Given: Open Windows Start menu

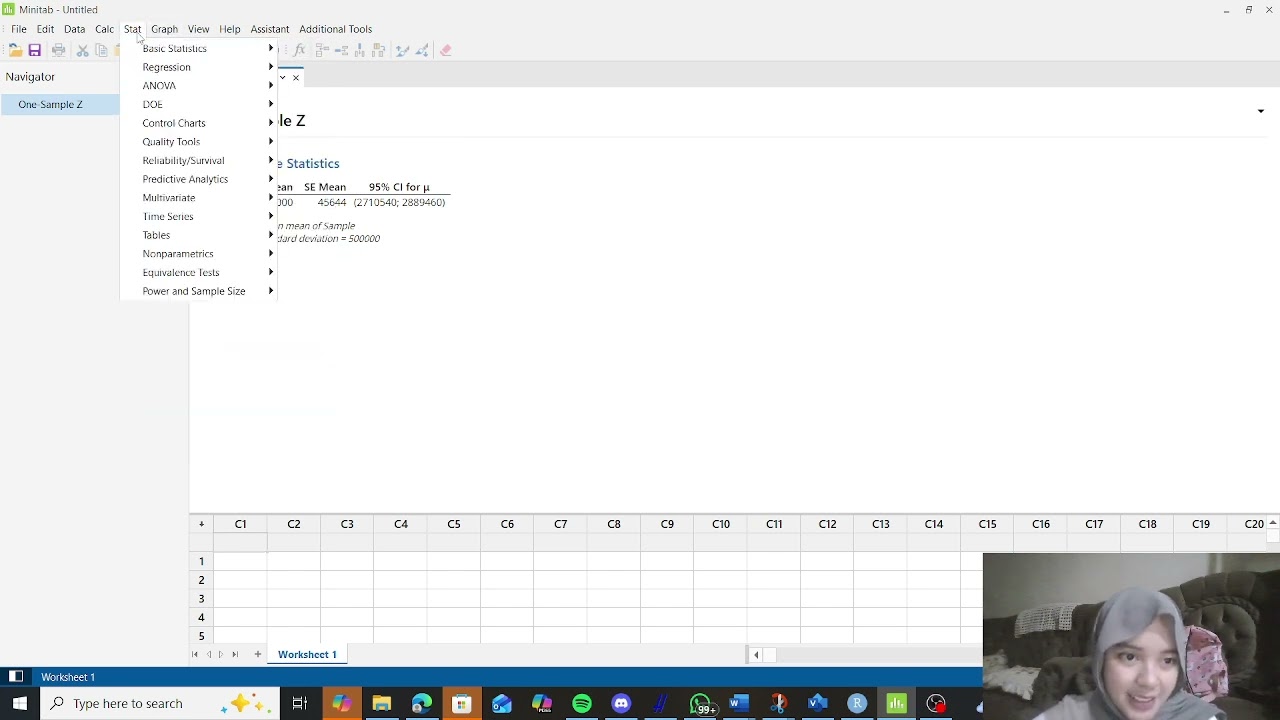Looking at the screenshot, I should click(x=20, y=703).
